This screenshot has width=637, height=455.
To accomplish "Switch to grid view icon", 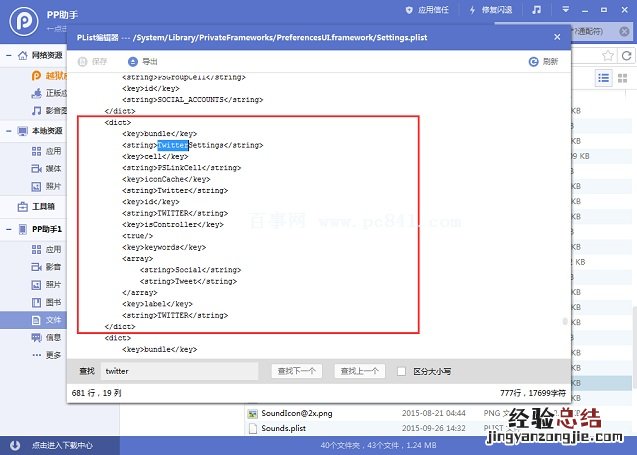I will click(624, 78).
